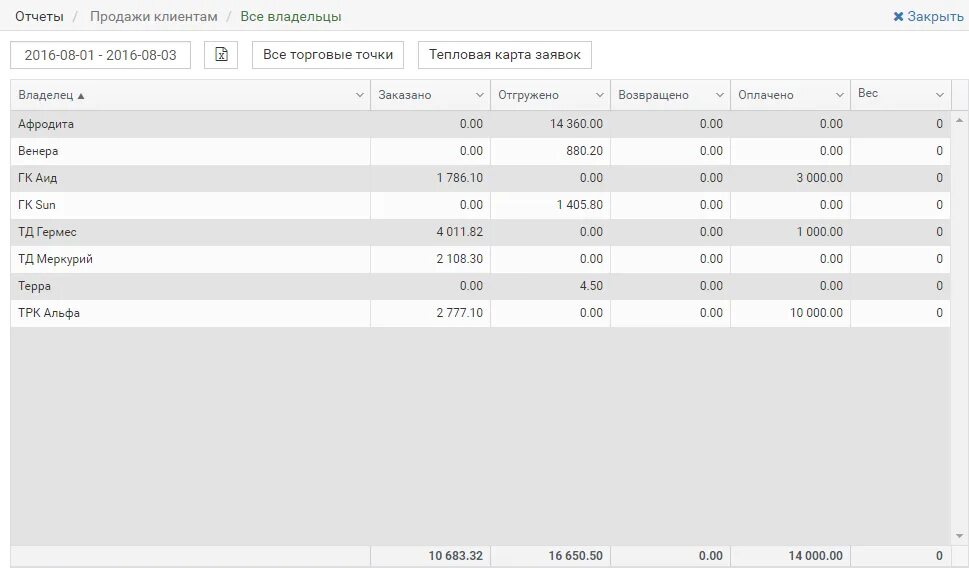This screenshot has height=568, width=969.
Task: Click shipped value 1 405.80
Action: point(580,205)
